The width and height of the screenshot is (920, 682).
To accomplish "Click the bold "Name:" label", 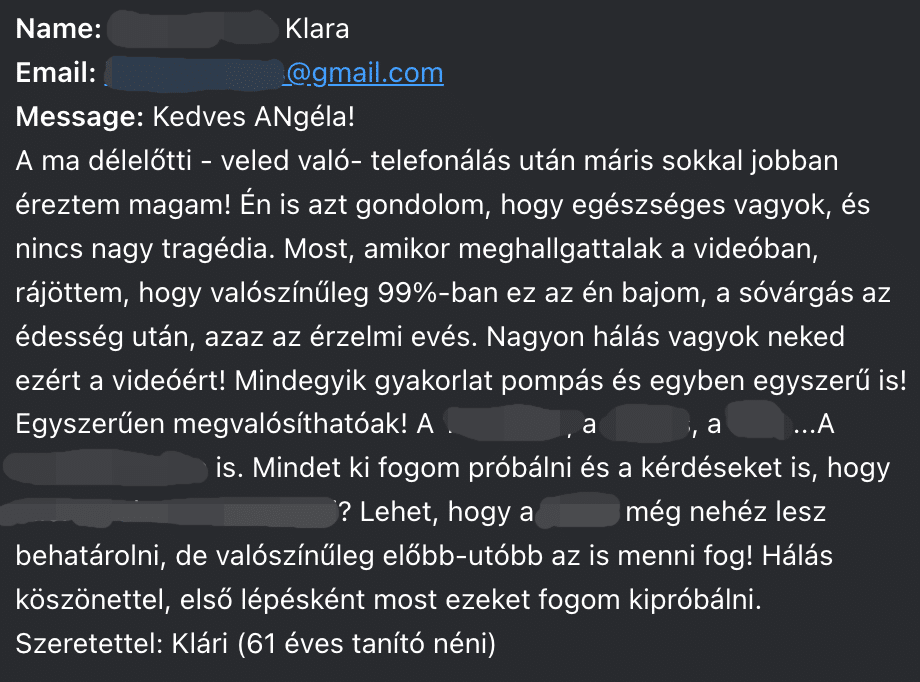I will click(x=59, y=28).
